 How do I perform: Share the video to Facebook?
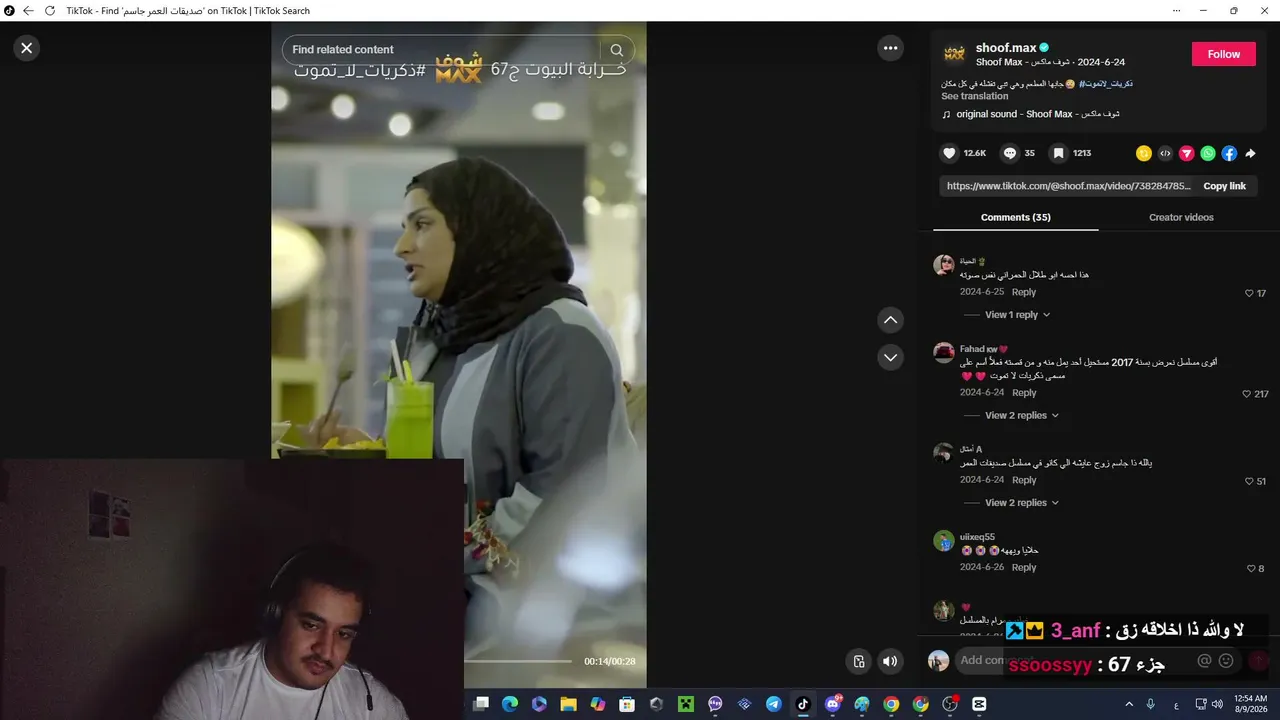tap(1229, 153)
